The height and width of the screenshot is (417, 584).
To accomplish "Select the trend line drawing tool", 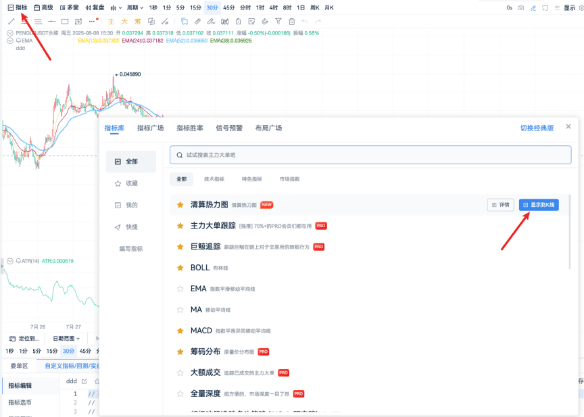I will pos(11,22).
